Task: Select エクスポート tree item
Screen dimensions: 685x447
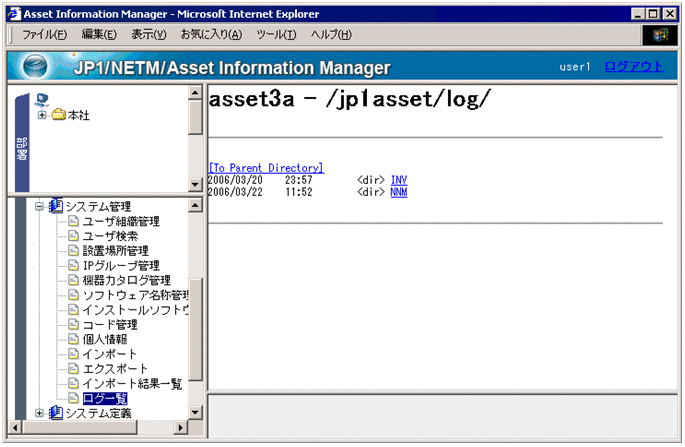Action: pyautogui.click(x=115, y=368)
